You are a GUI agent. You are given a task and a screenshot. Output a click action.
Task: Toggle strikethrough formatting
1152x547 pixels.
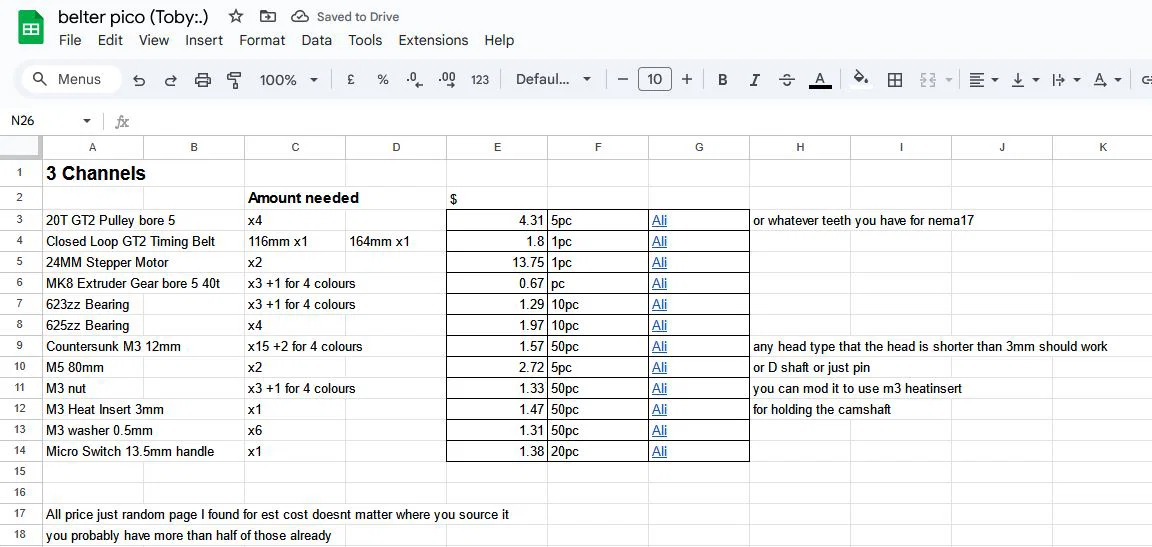(x=787, y=80)
